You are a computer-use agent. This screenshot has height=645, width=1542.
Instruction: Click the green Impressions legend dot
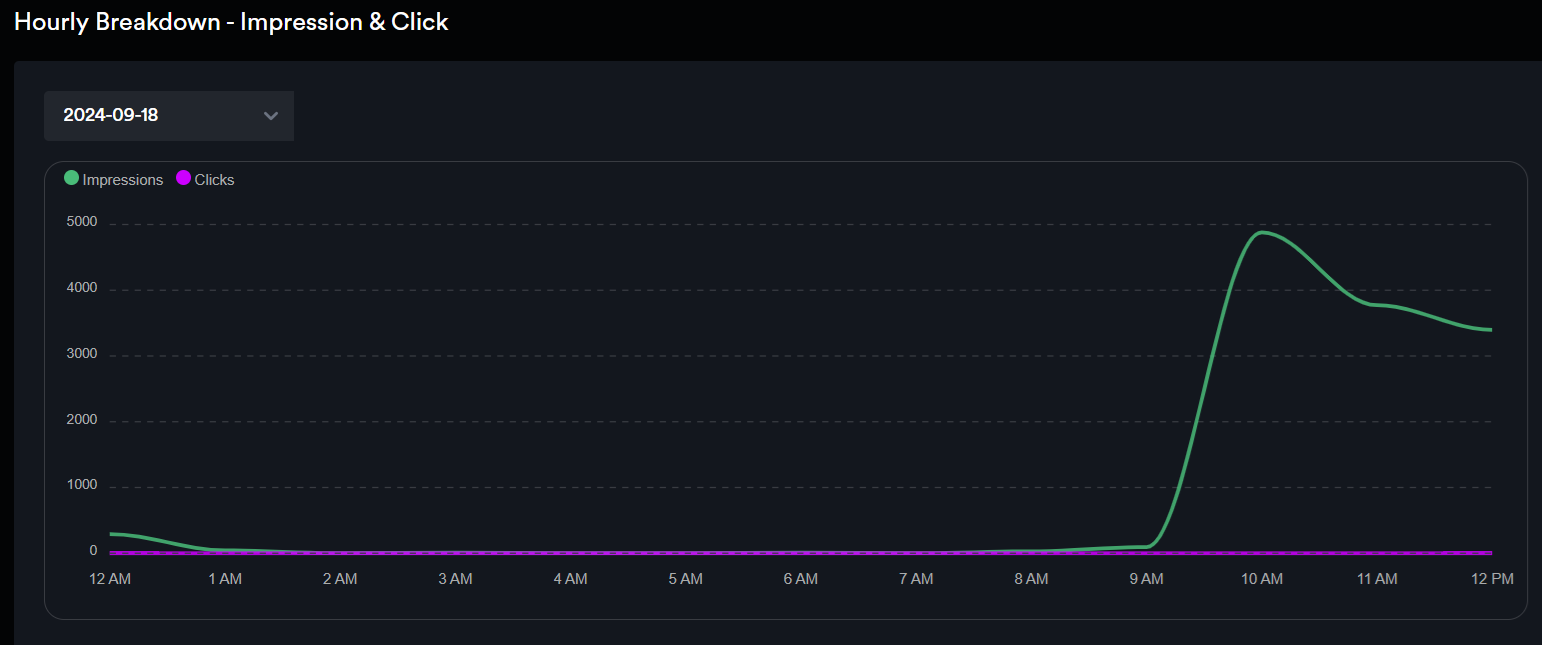72,178
